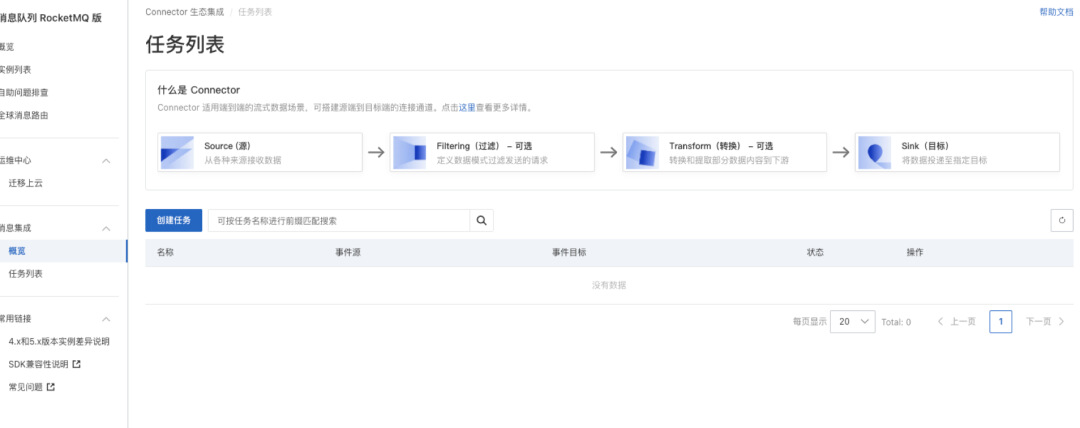1080x428 pixels.
Task: Click the Sink (目标) illustration icon
Action: click(x=875, y=153)
